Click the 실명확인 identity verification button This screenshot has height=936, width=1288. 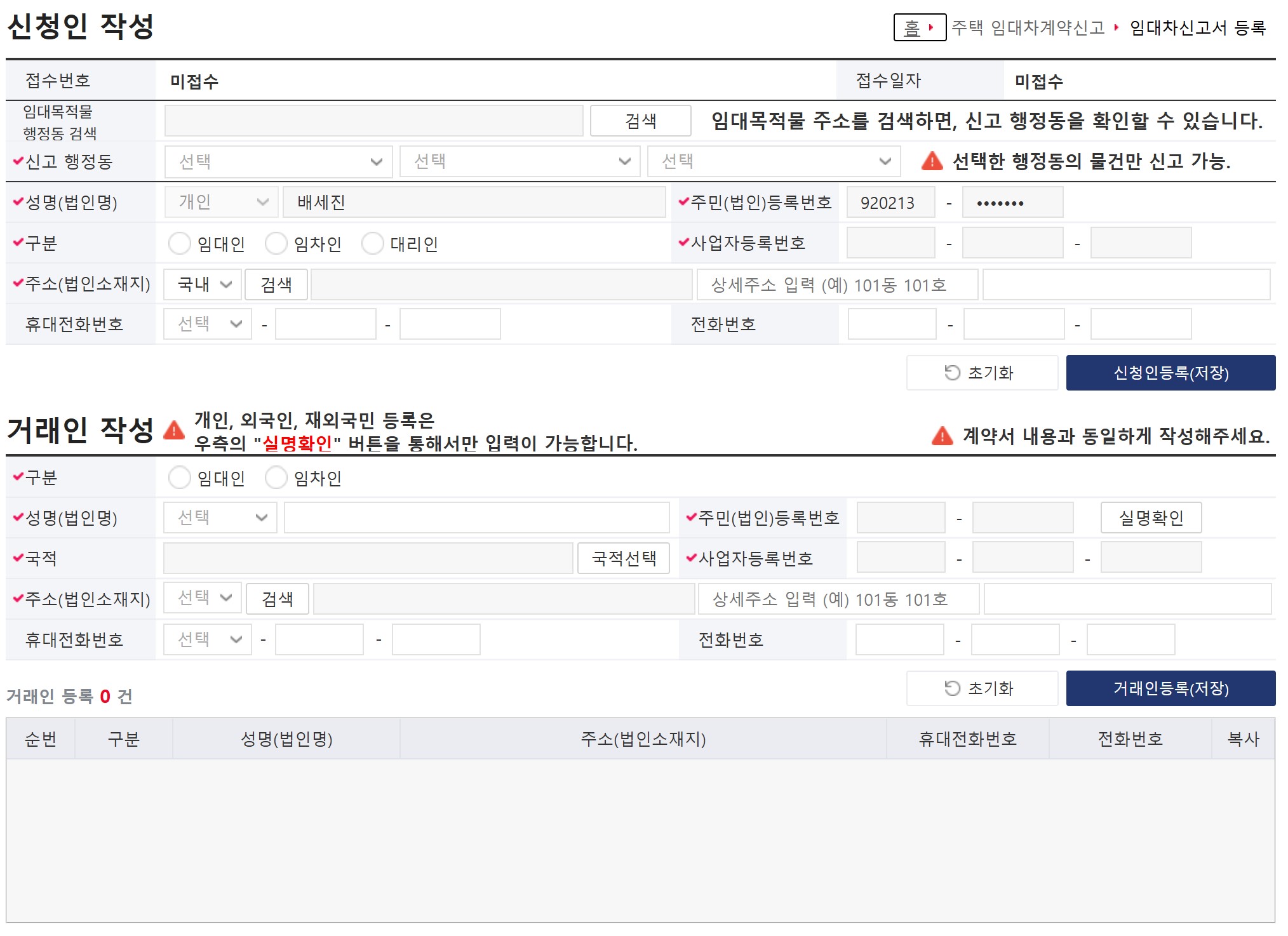coord(1150,518)
